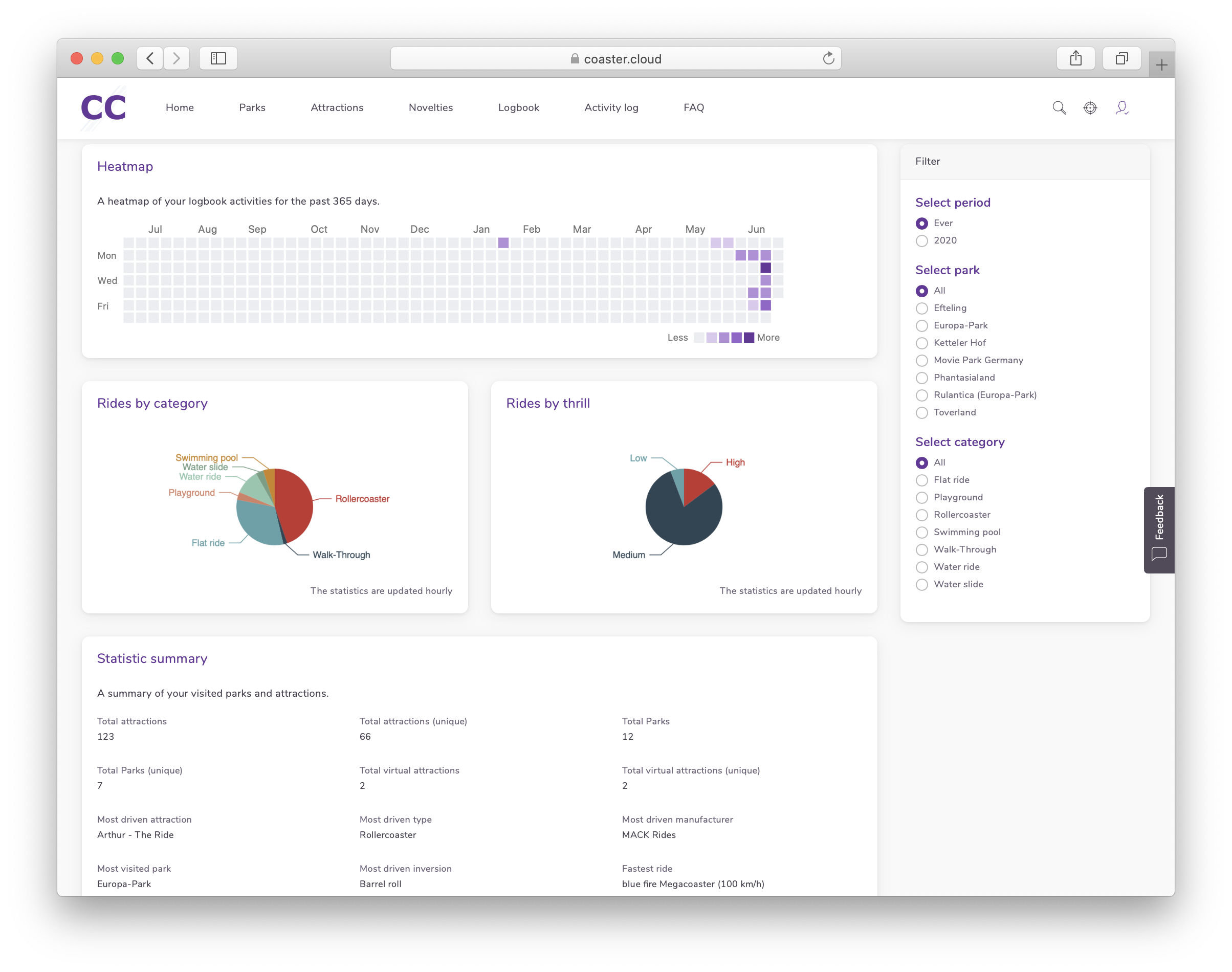Image resolution: width=1232 pixels, height=972 pixels.
Task: Reload the page with refresh icon
Action: tap(828, 58)
